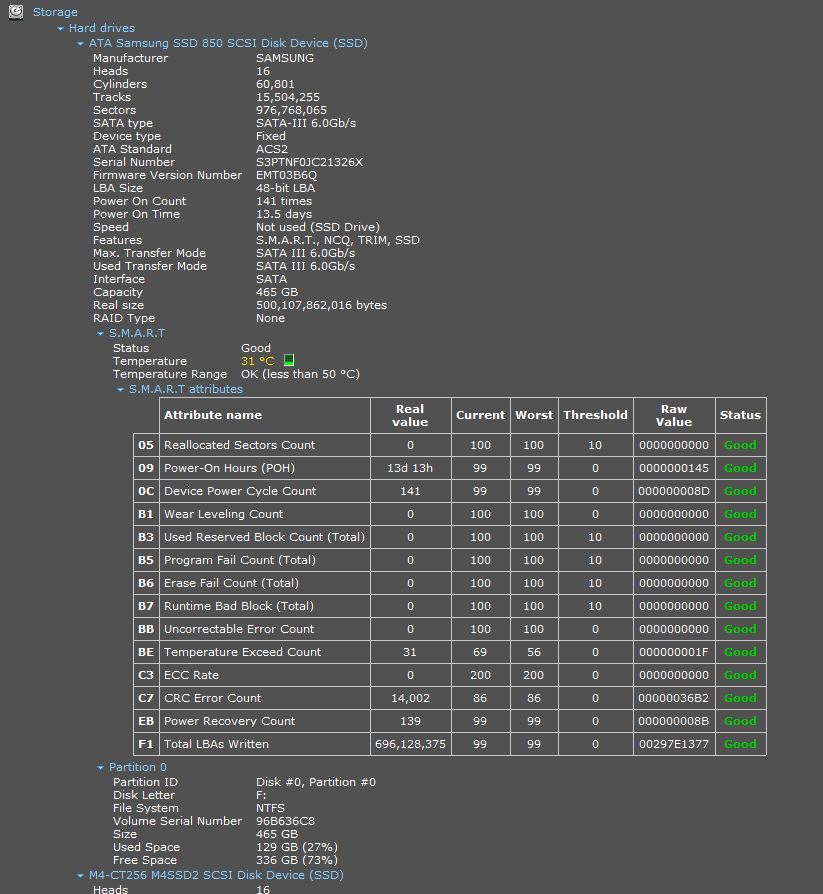Click the S.M.A.R.T attributes heading

(186, 389)
